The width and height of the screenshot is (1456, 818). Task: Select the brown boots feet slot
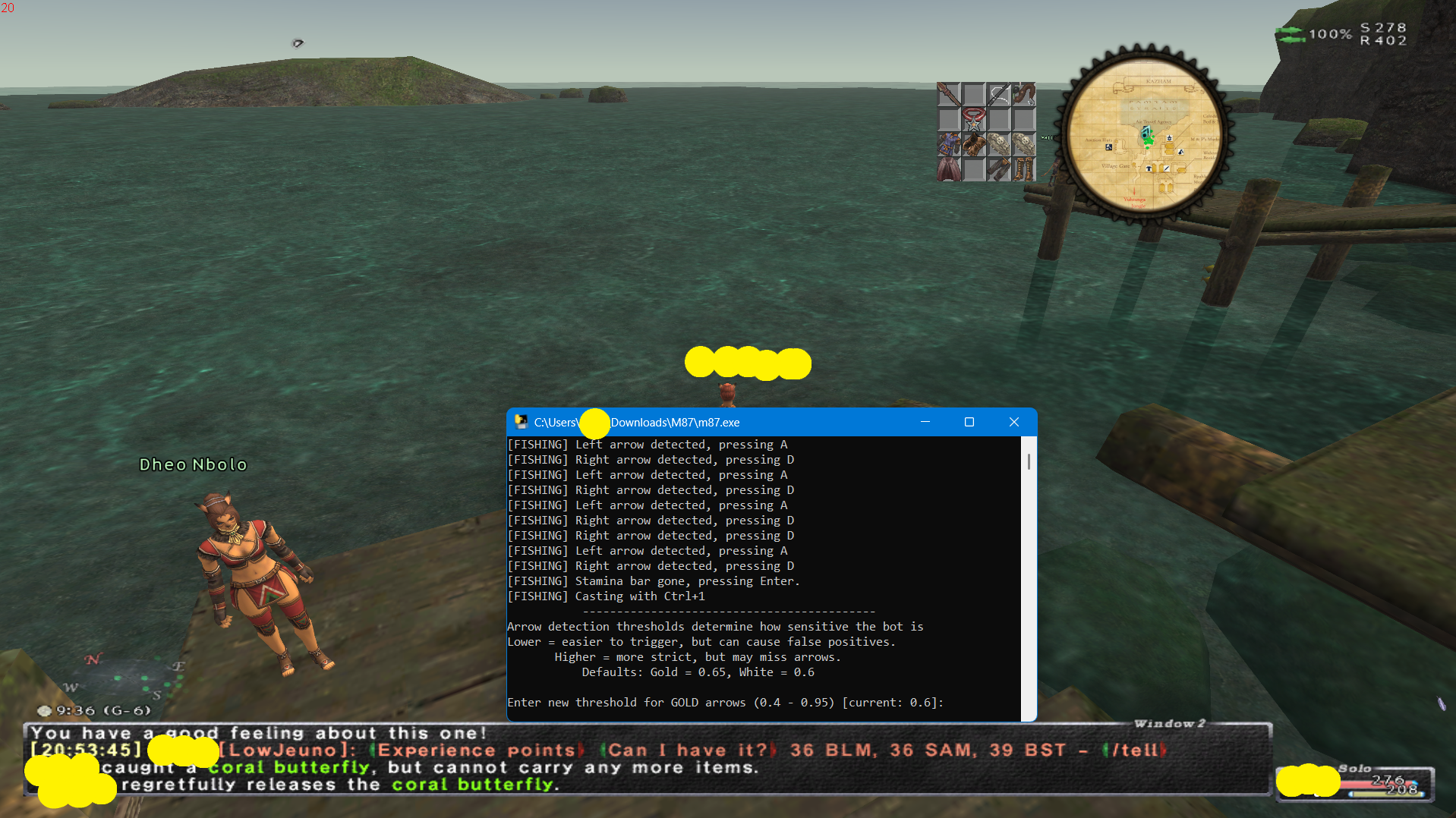click(1024, 169)
